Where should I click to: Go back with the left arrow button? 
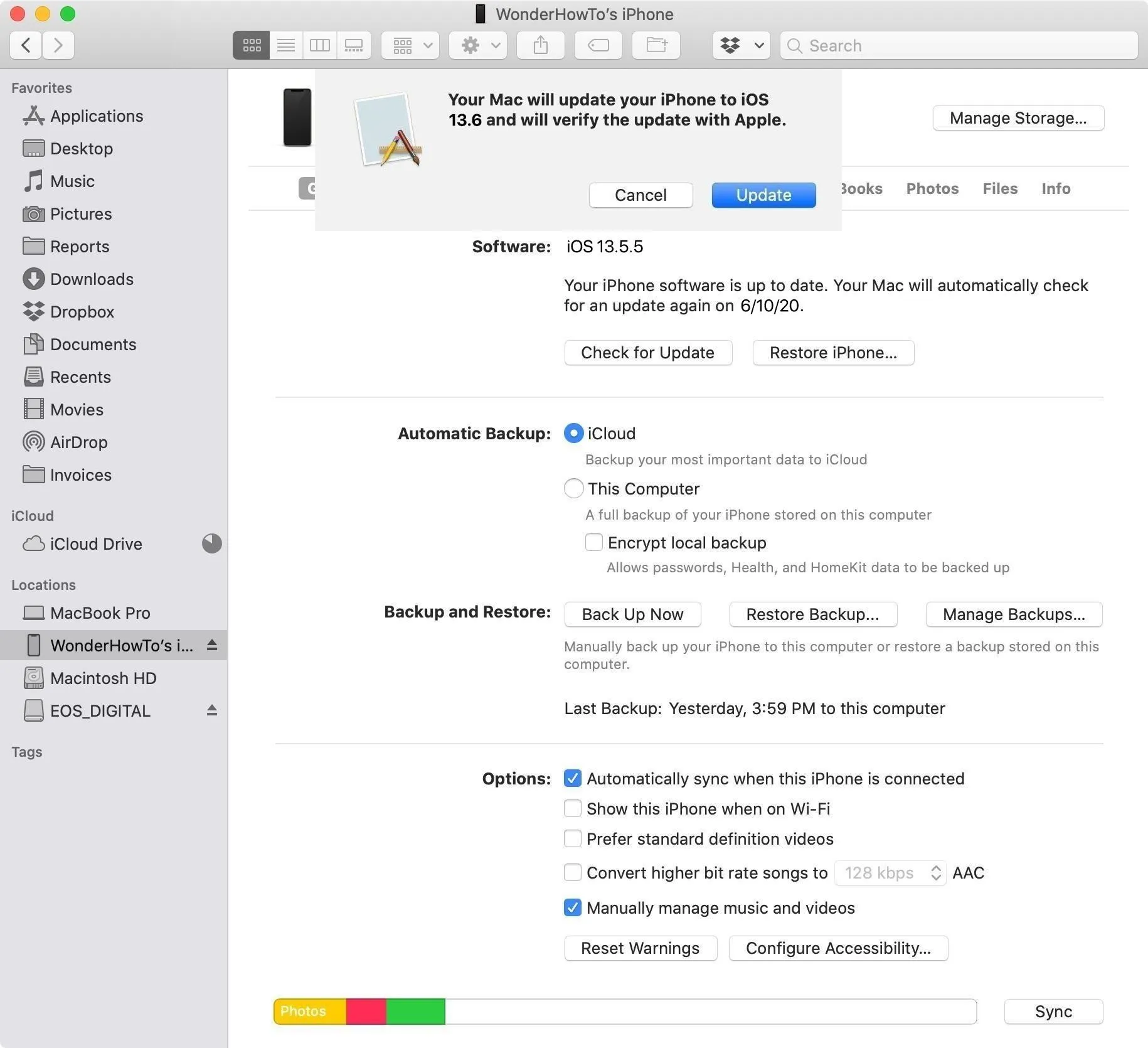click(26, 45)
